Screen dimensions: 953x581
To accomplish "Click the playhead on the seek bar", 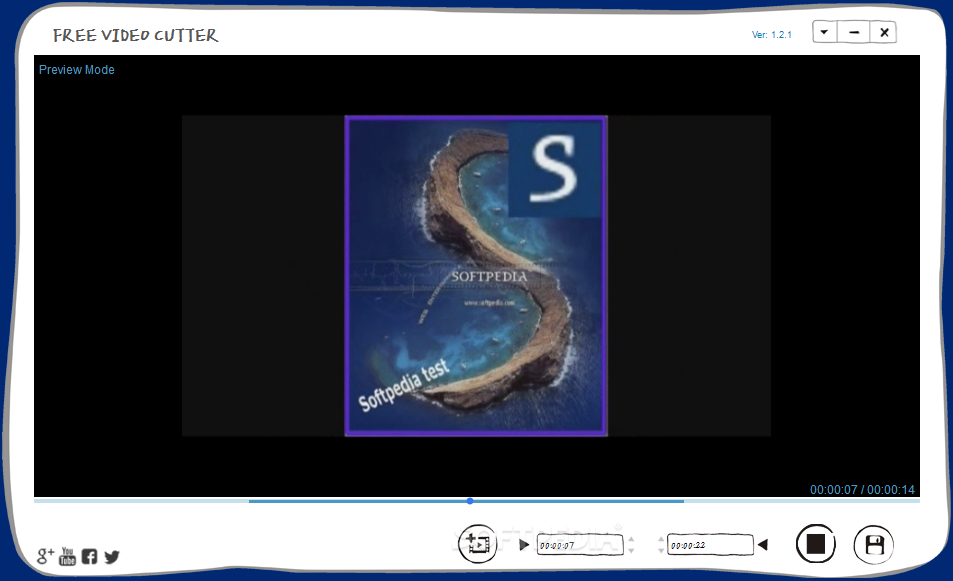I will (x=470, y=501).
